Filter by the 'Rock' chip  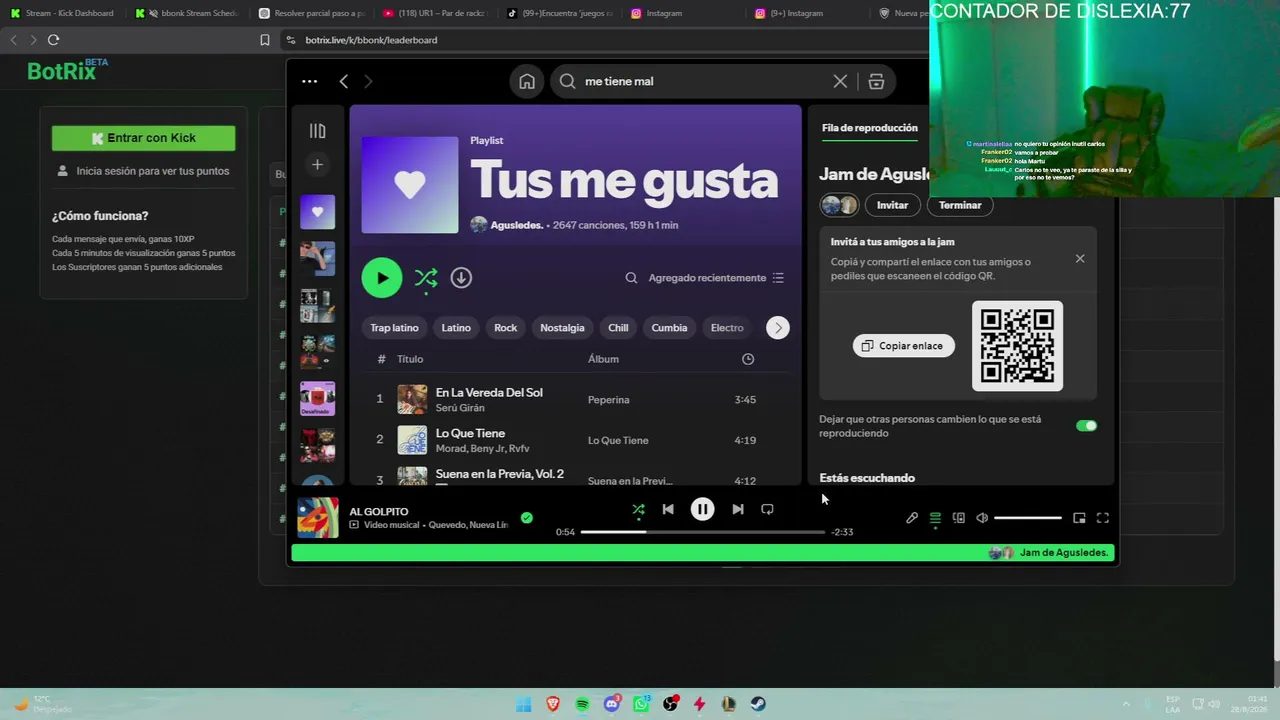pos(506,328)
